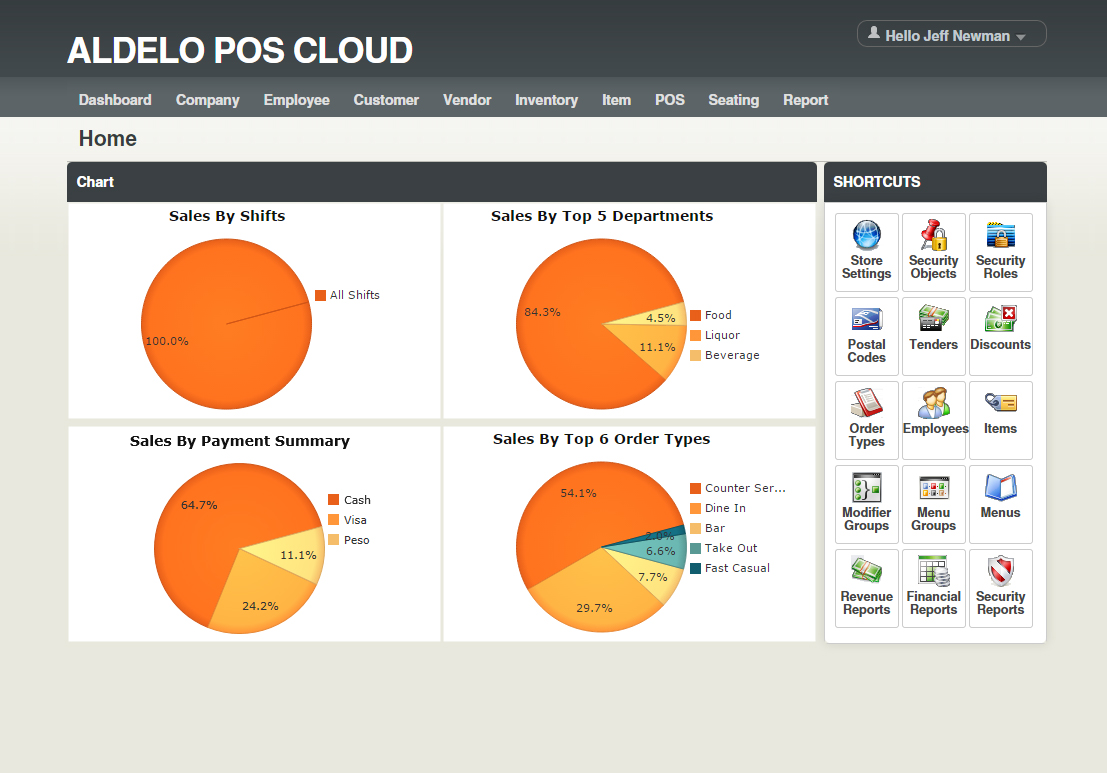Image resolution: width=1107 pixels, height=773 pixels.
Task: Click the Chart panel header
Action: pos(442,182)
